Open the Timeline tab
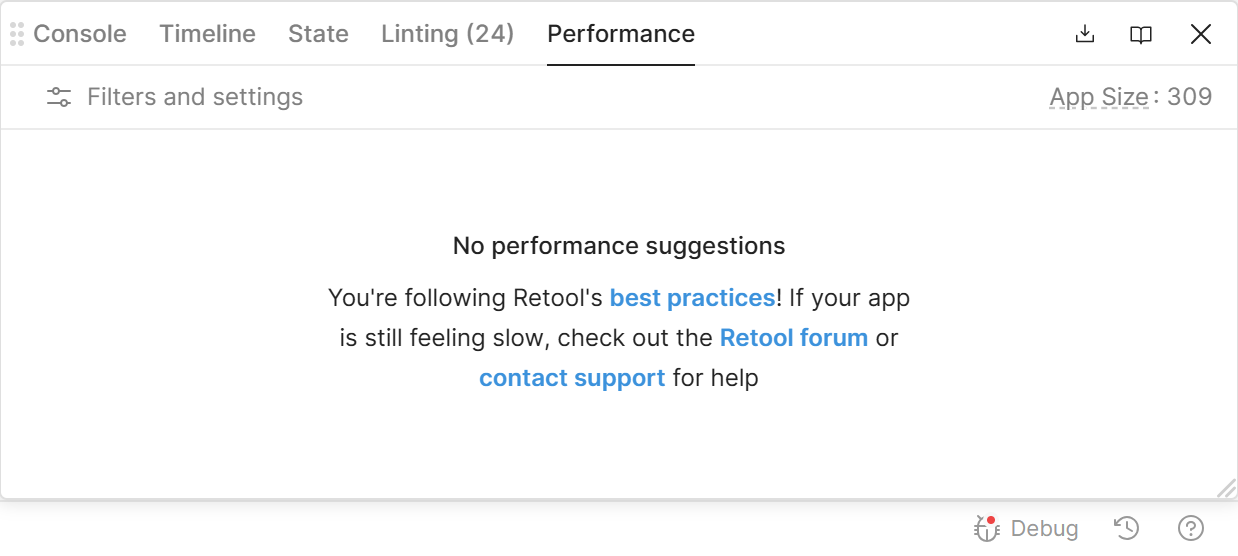The image size is (1238, 556). (207, 34)
